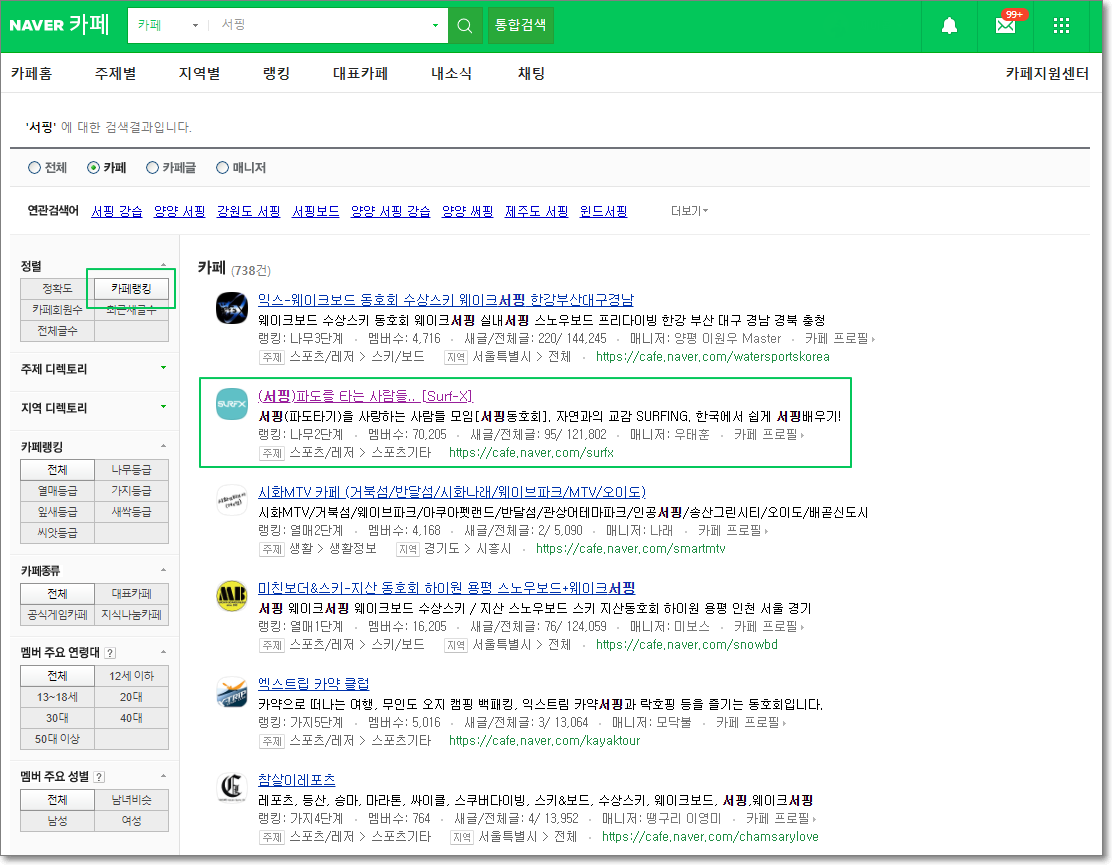Collapse the 멤버 주요 성별 section
Image resolution: width=1112 pixels, height=865 pixels.
coord(164,776)
